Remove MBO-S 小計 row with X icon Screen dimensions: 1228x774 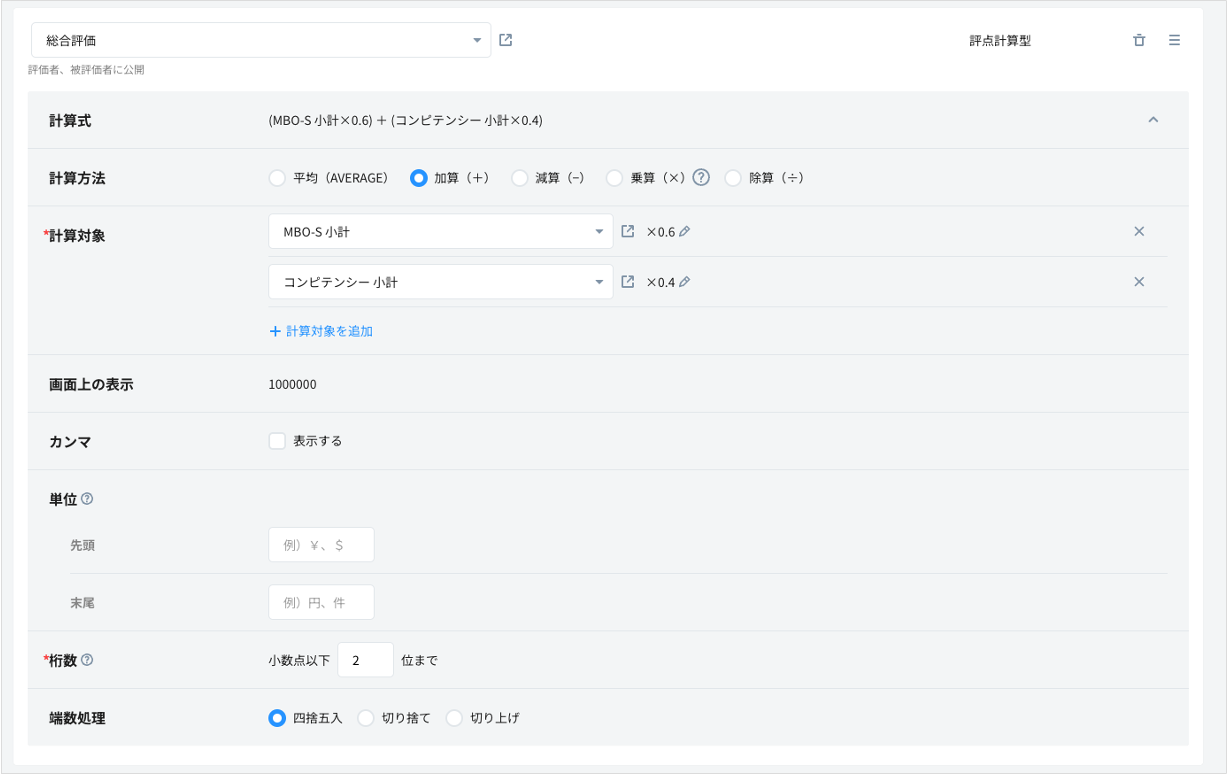[1139, 231]
